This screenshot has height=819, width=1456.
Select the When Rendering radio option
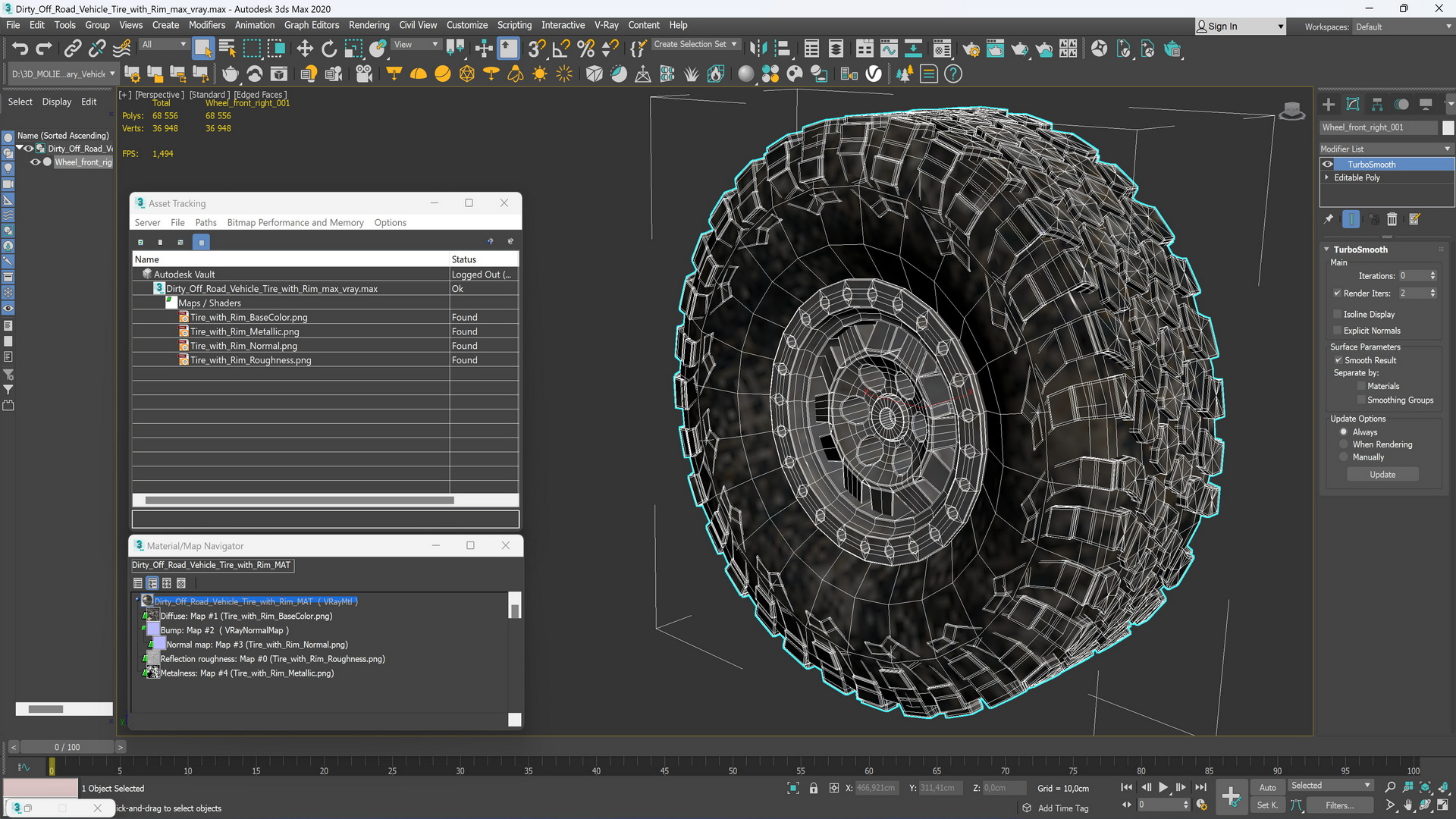[x=1344, y=444]
